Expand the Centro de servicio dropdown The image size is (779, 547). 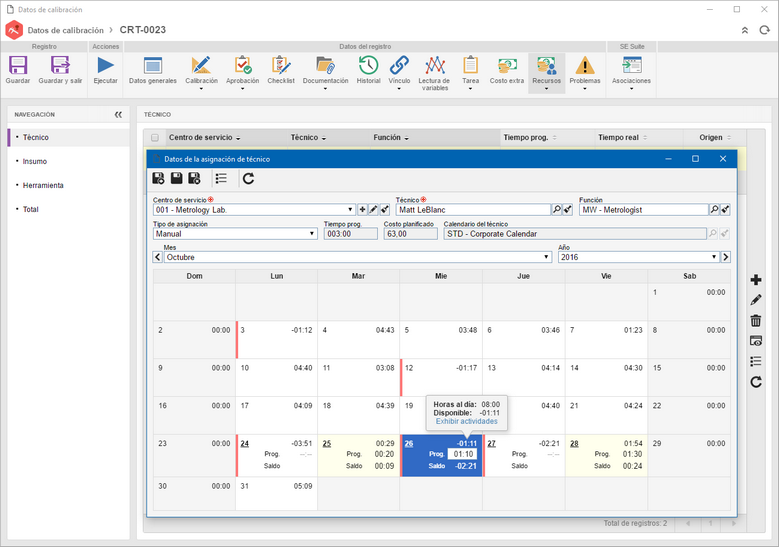pos(350,210)
